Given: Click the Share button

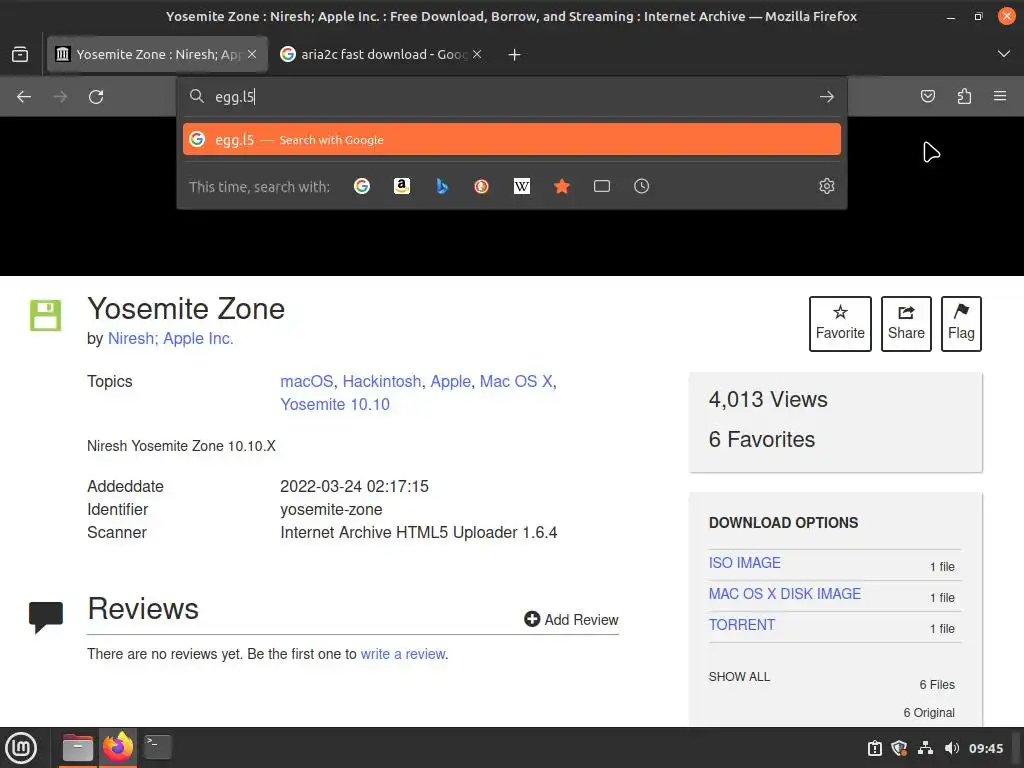Looking at the screenshot, I should pos(906,324).
